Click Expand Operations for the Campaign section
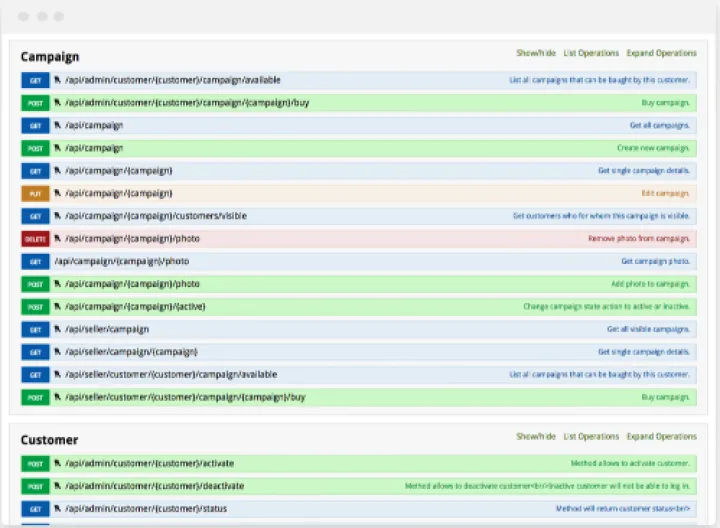Viewport: 720px width, 528px height. pyautogui.click(x=662, y=53)
